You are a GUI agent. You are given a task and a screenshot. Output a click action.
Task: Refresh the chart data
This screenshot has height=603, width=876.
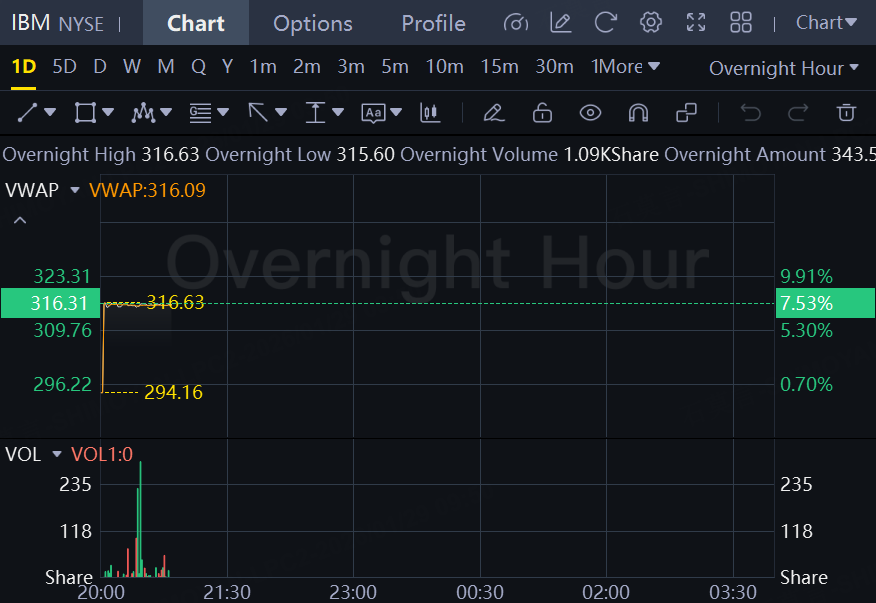(x=605, y=23)
